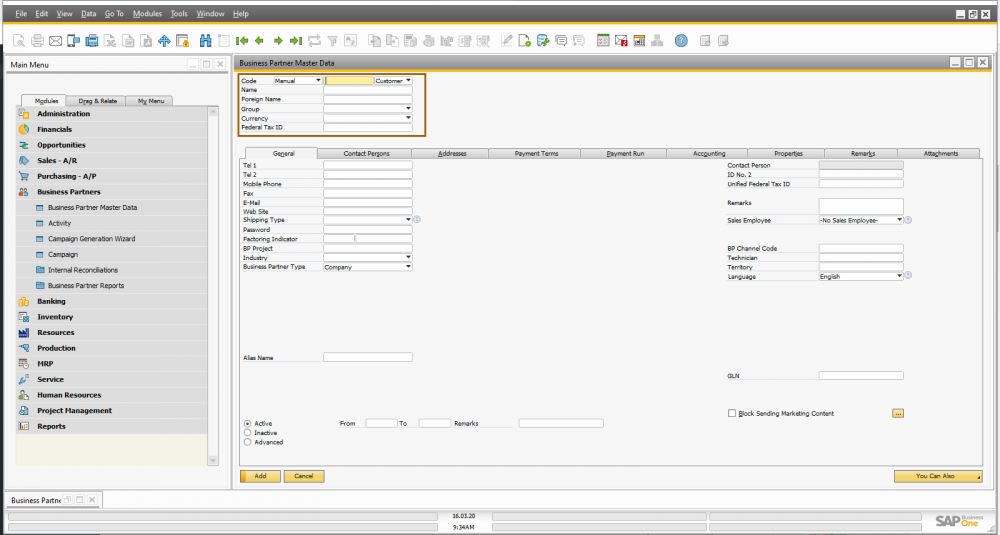Click the binoculars Find icon
Screen dimensions: 1000x535
[x=205, y=41]
